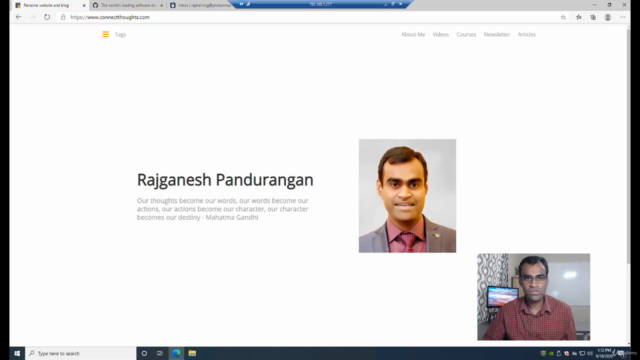640x360 pixels.
Task: Click the Mahatma Gandhi quote text
Action: coord(222,209)
